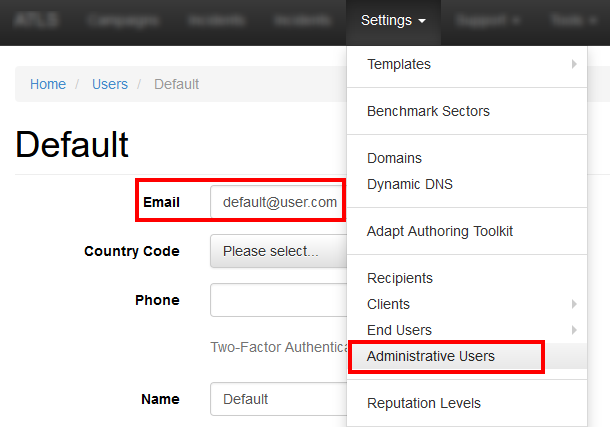Focus the Name input field

[279, 399]
